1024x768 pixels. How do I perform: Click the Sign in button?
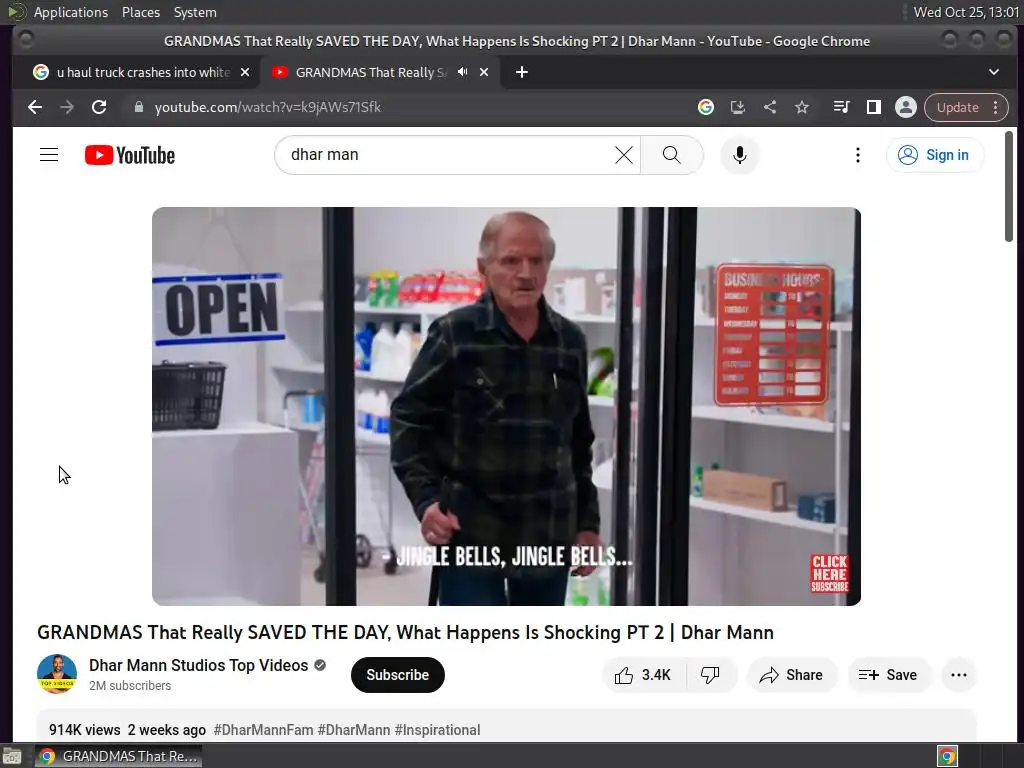[934, 155]
